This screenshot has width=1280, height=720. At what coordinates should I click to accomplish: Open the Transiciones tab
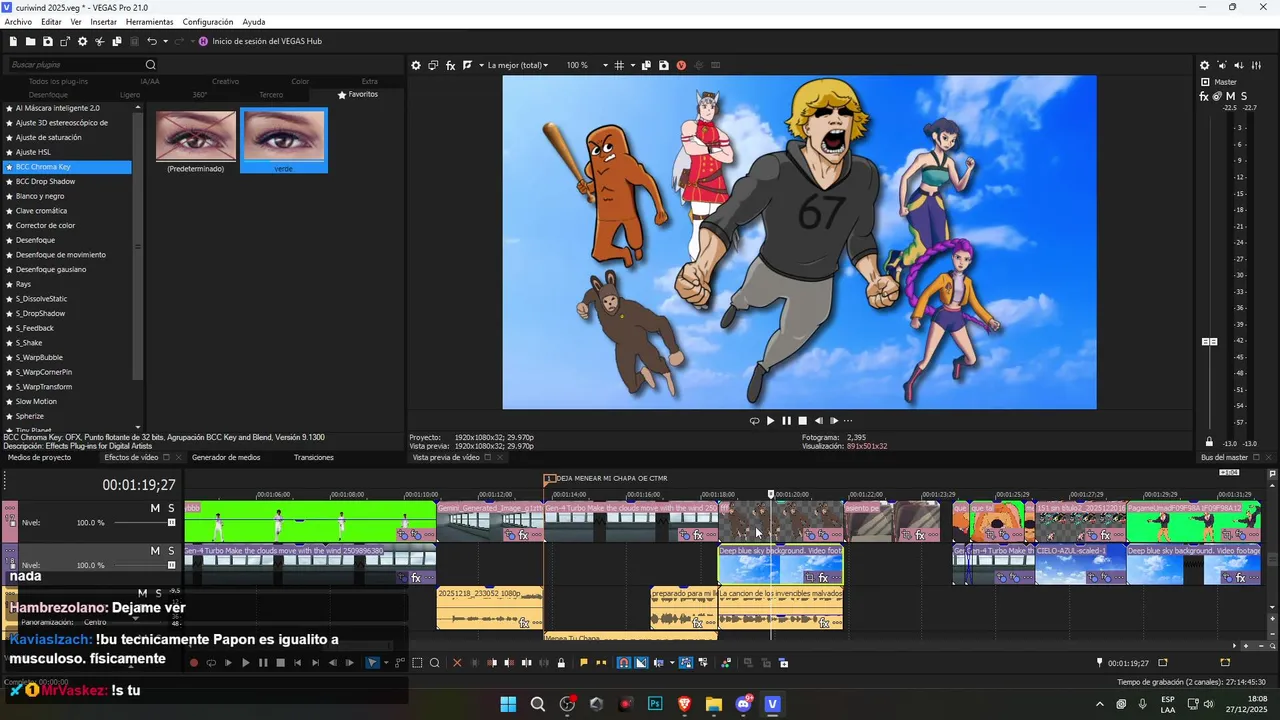(x=314, y=458)
